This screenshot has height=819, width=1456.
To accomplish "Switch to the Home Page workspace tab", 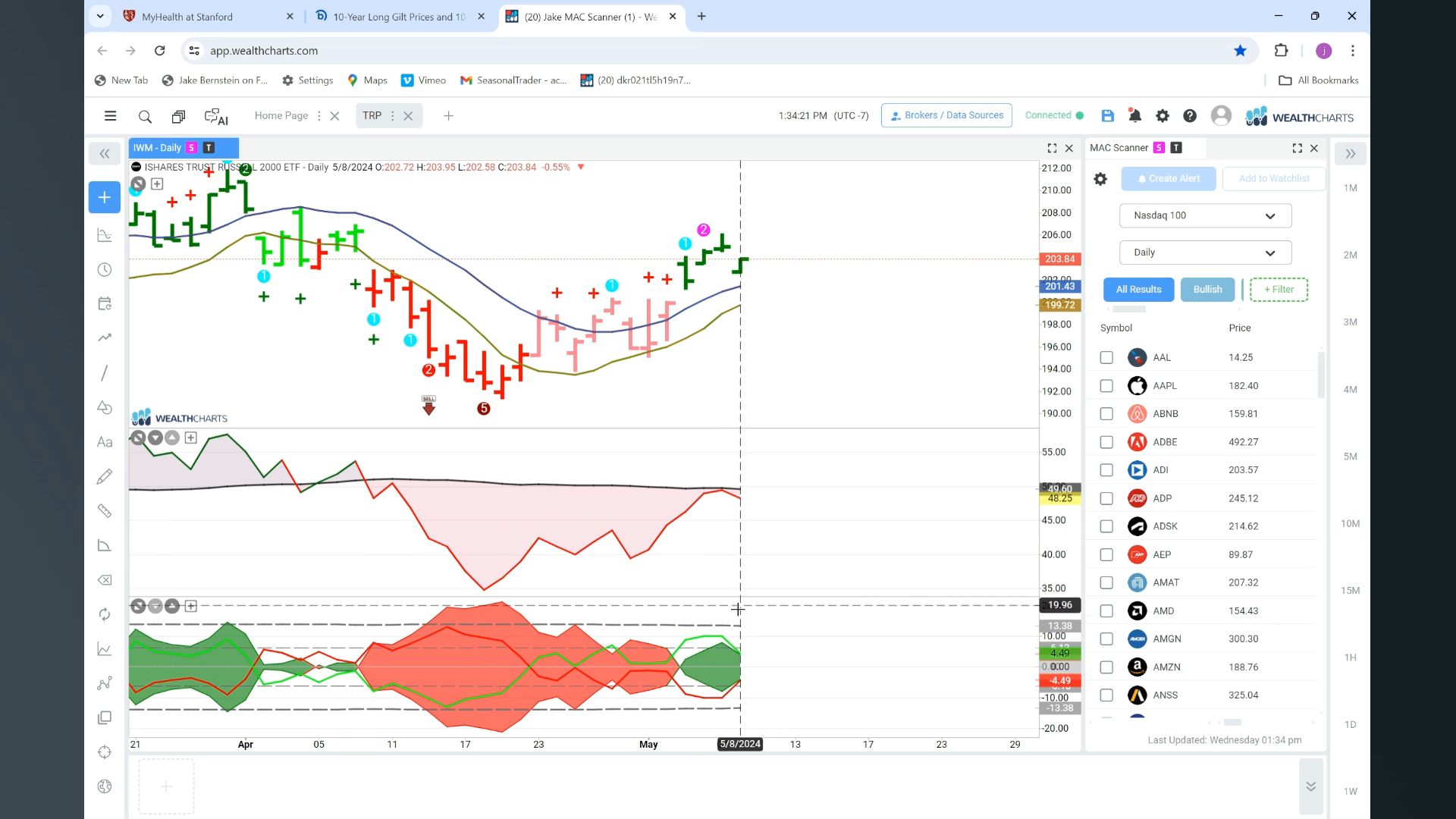I will pos(281,116).
